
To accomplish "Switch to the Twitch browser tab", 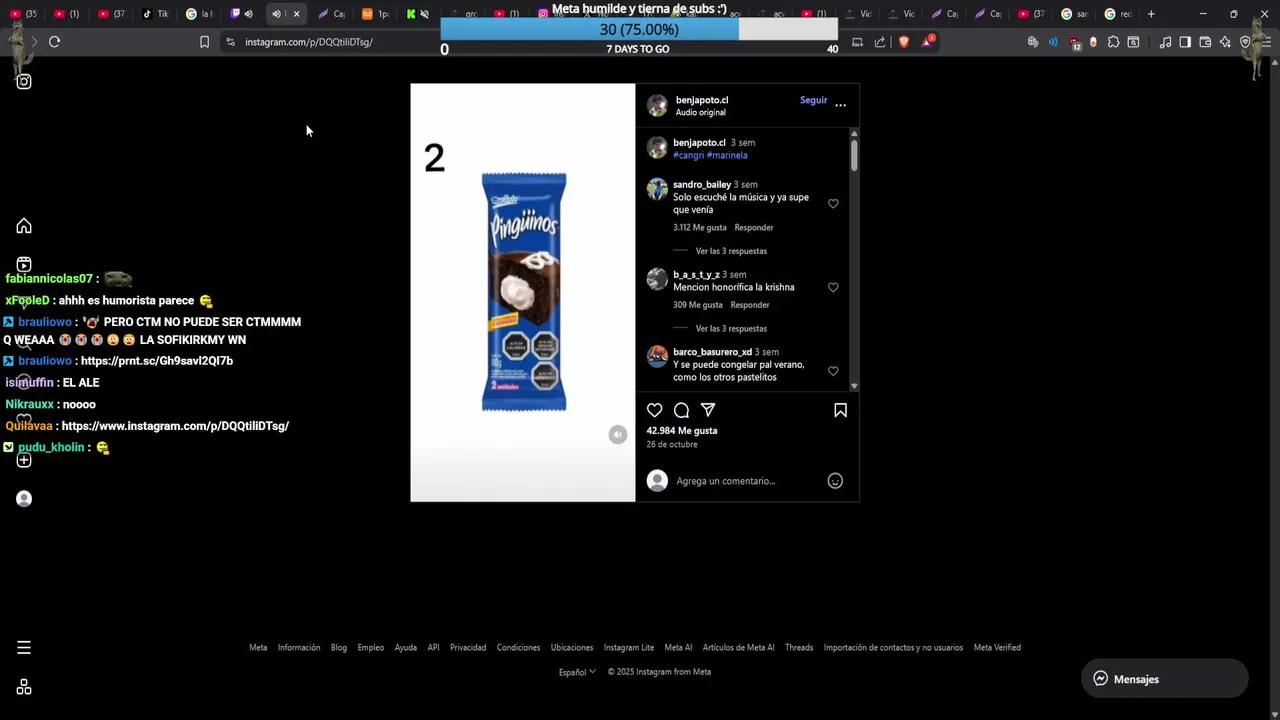I will [x=241, y=14].
